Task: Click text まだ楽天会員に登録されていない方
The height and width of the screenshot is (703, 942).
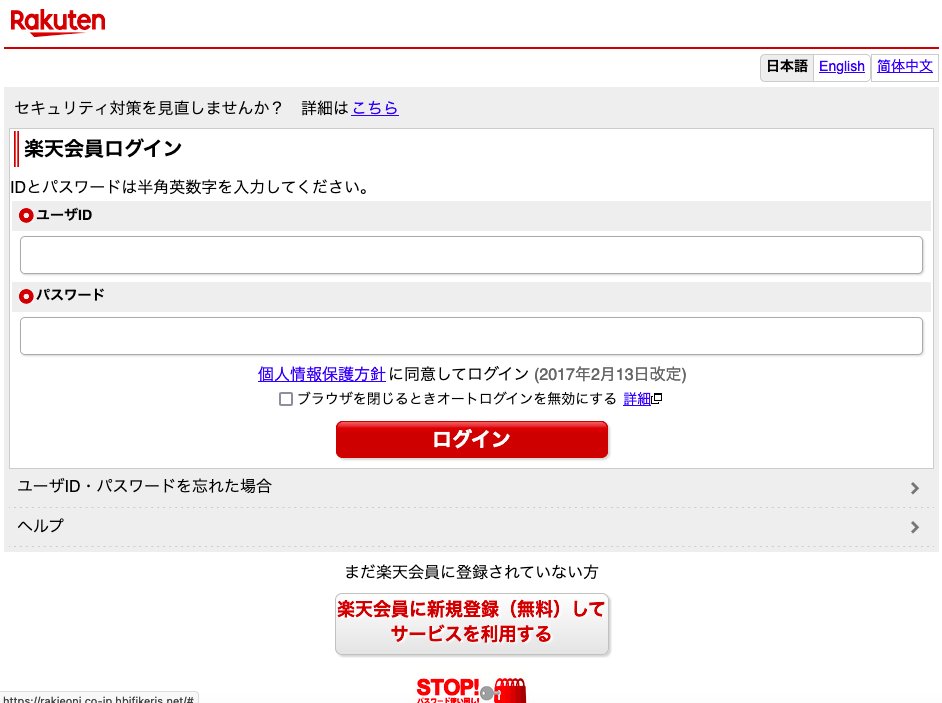Action: [472, 572]
